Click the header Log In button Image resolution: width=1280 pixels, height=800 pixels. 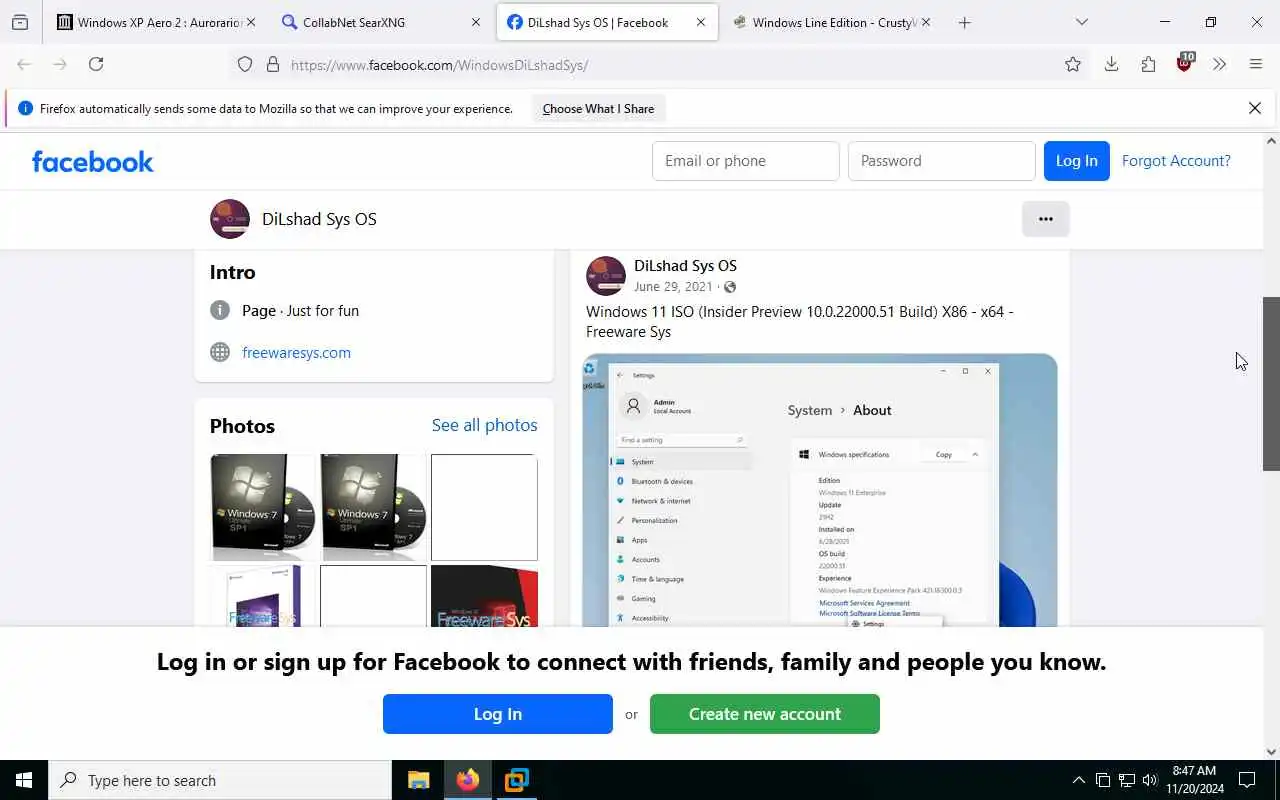coord(1077,161)
